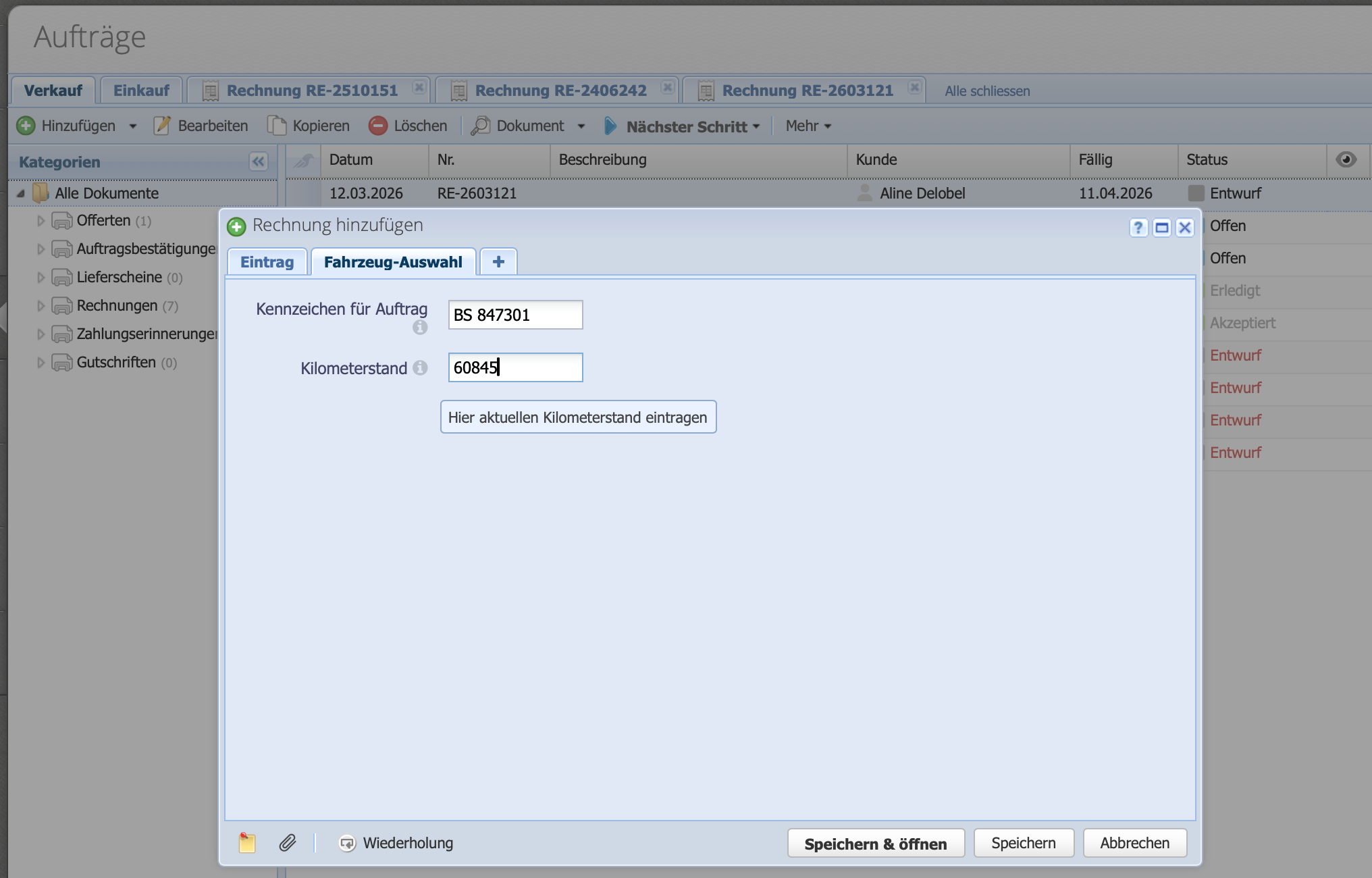Click info icon next to Kilometerstand
1372x878 pixels.
(x=420, y=367)
